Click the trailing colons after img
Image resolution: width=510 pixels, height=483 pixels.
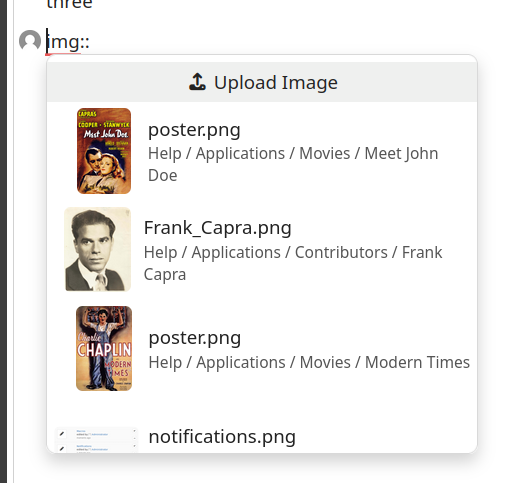click(x=85, y=43)
